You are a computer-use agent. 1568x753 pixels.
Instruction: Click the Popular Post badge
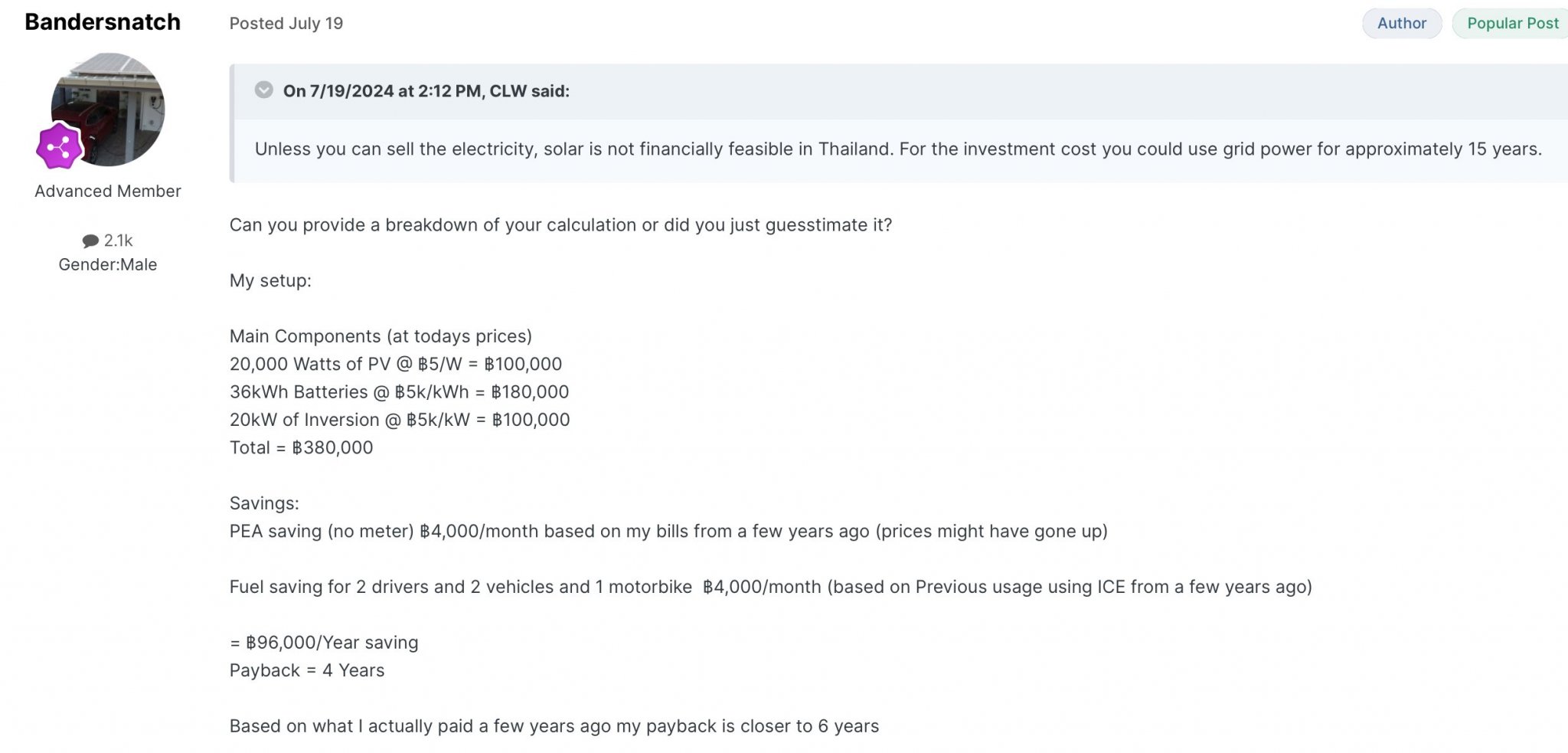pos(1512,24)
